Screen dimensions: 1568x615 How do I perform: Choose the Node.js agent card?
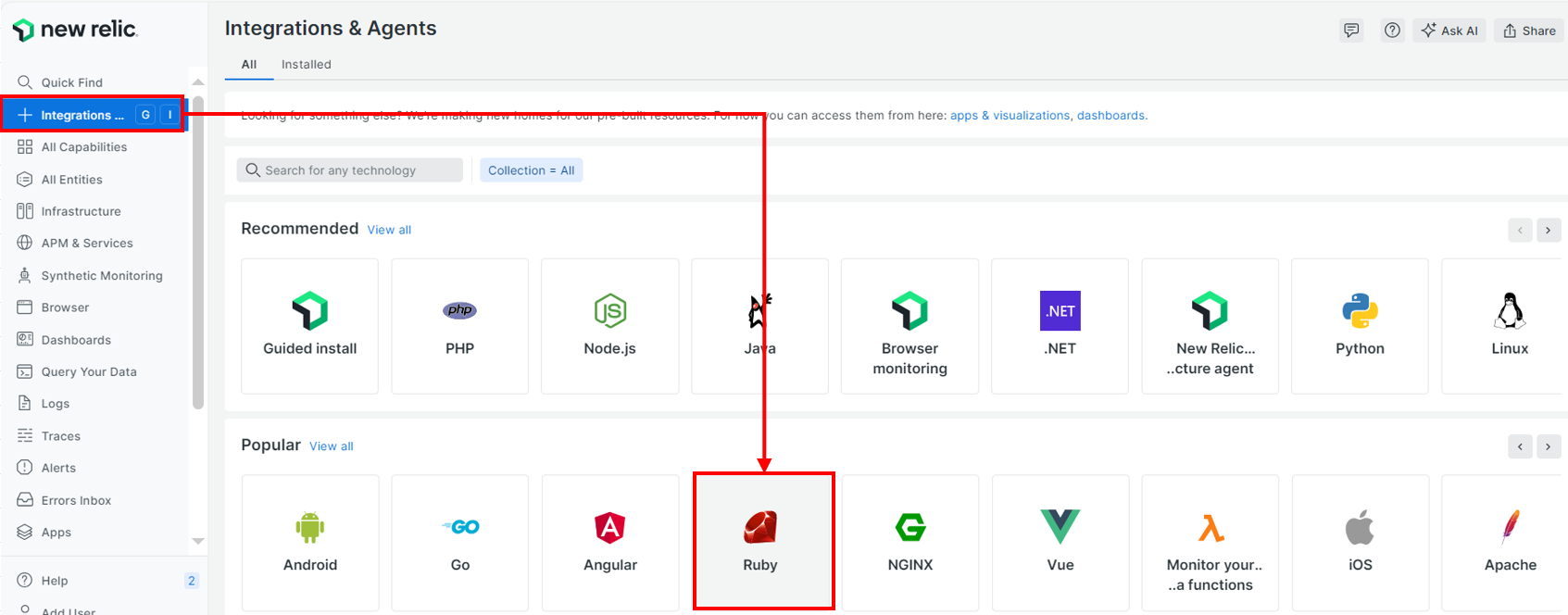(x=609, y=326)
